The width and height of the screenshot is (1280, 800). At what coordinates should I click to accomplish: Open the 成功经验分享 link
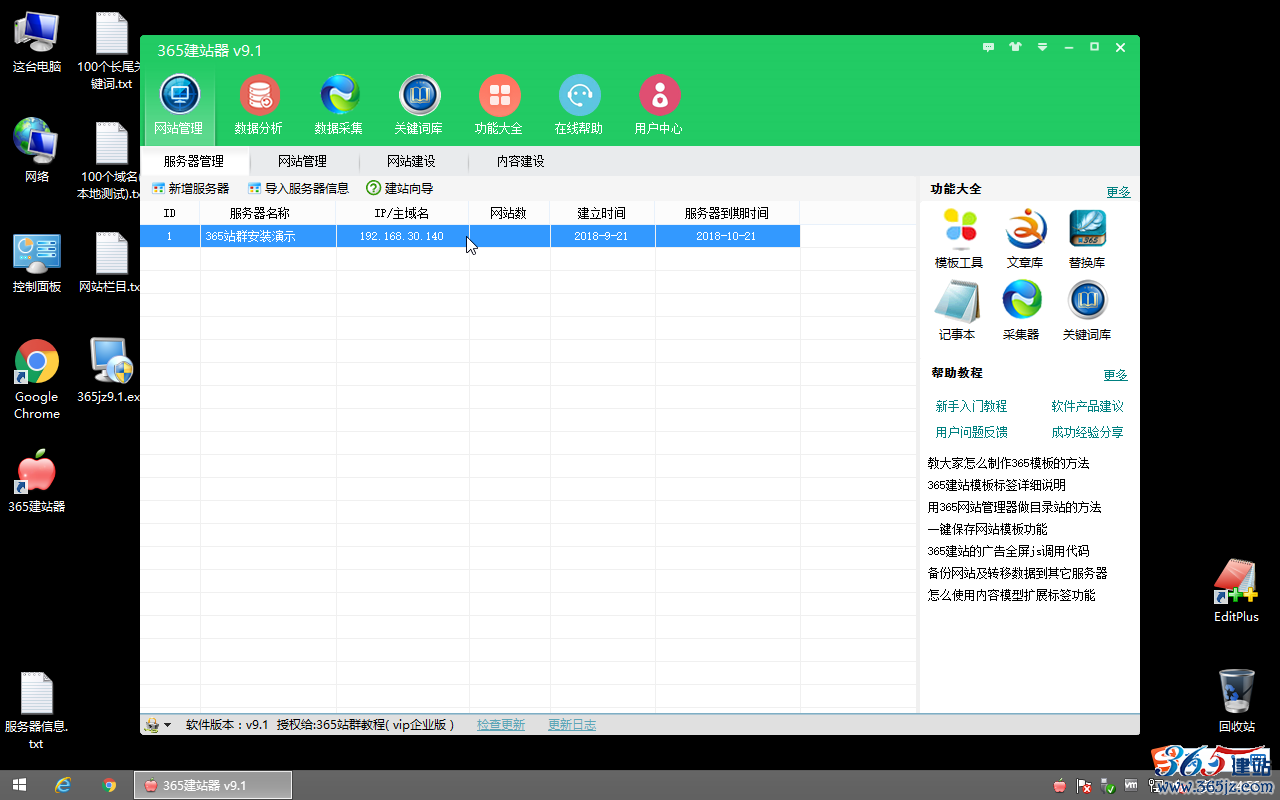1087,432
